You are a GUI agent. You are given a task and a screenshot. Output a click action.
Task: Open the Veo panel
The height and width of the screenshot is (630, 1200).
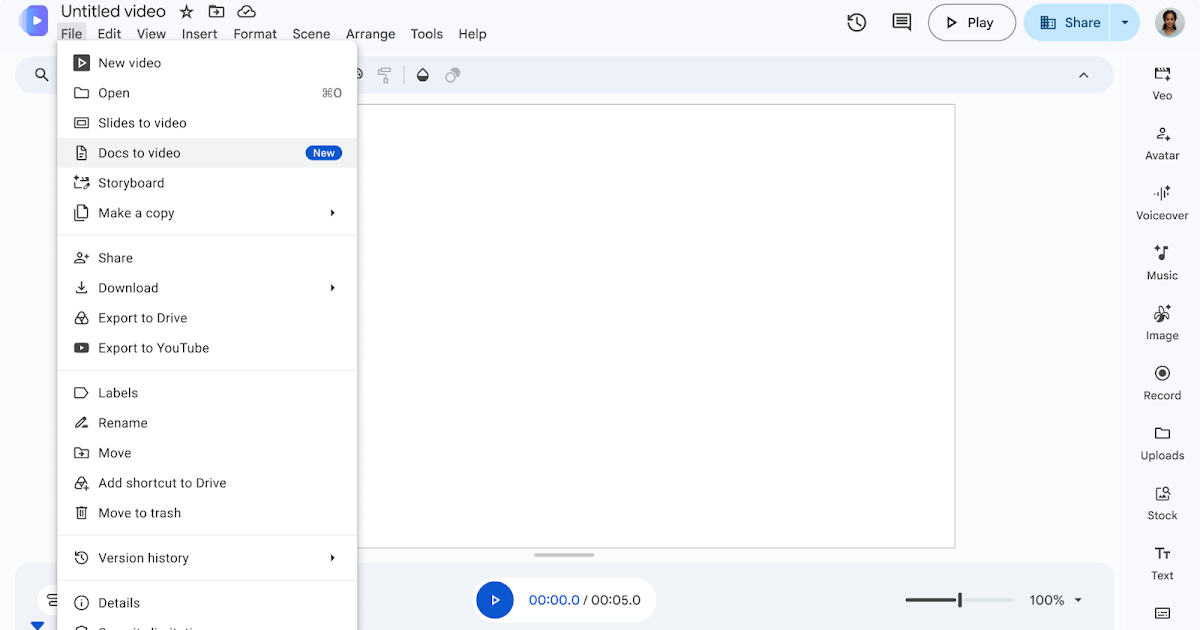pos(1162,83)
